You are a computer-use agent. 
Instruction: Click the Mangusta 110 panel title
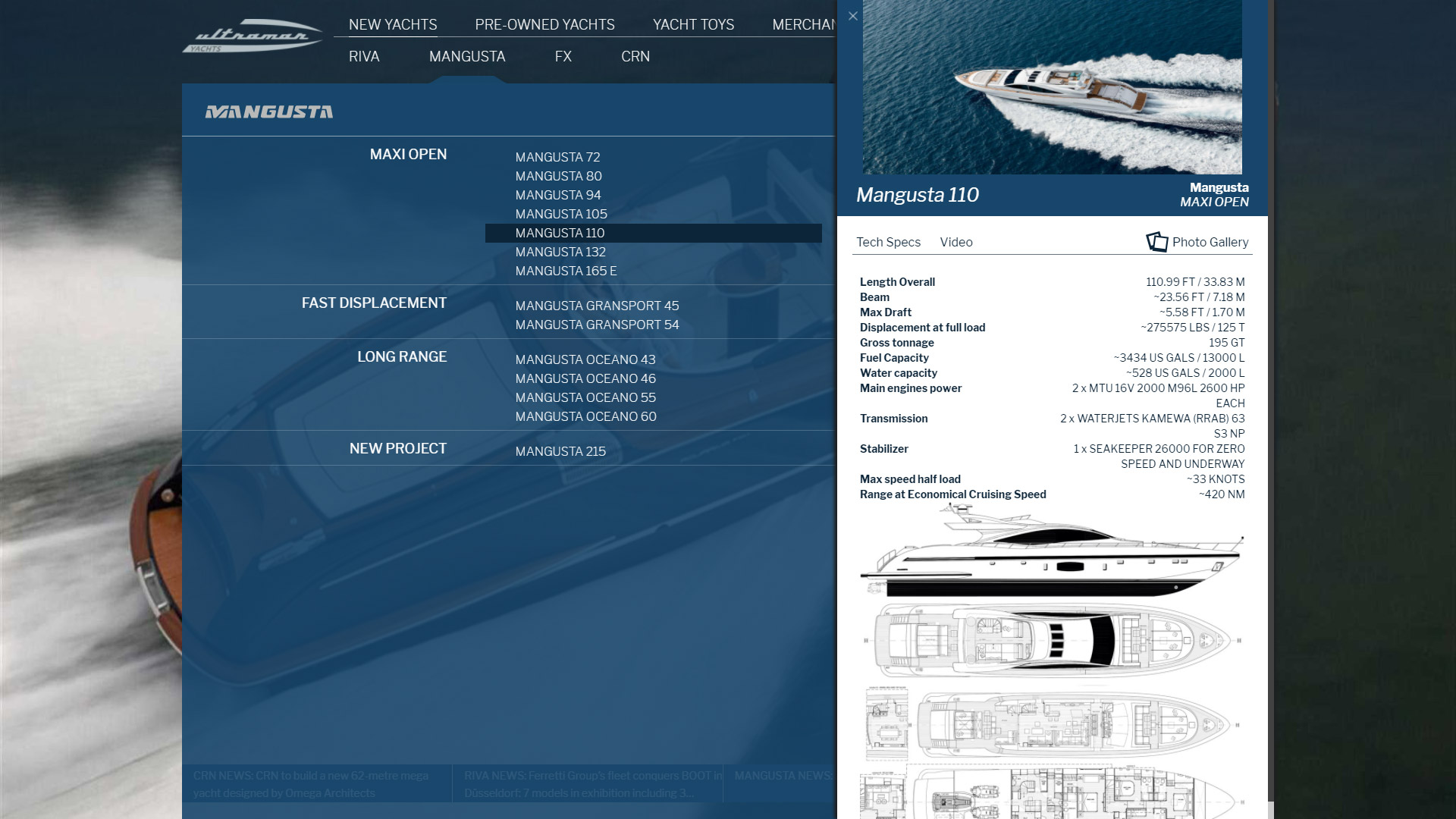(x=918, y=195)
